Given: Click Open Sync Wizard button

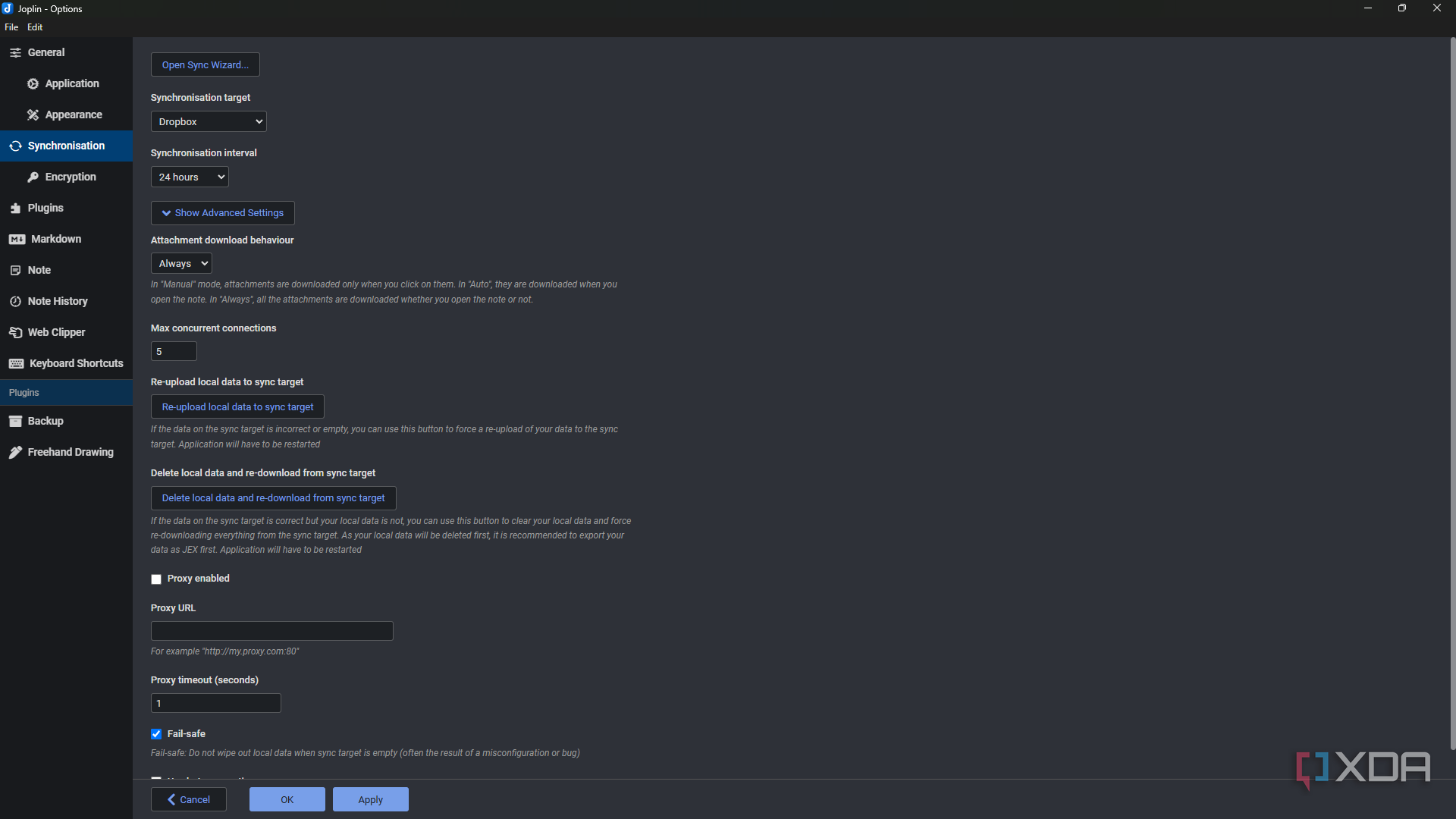Looking at the screenshot, I should click(x=206, y=64).
